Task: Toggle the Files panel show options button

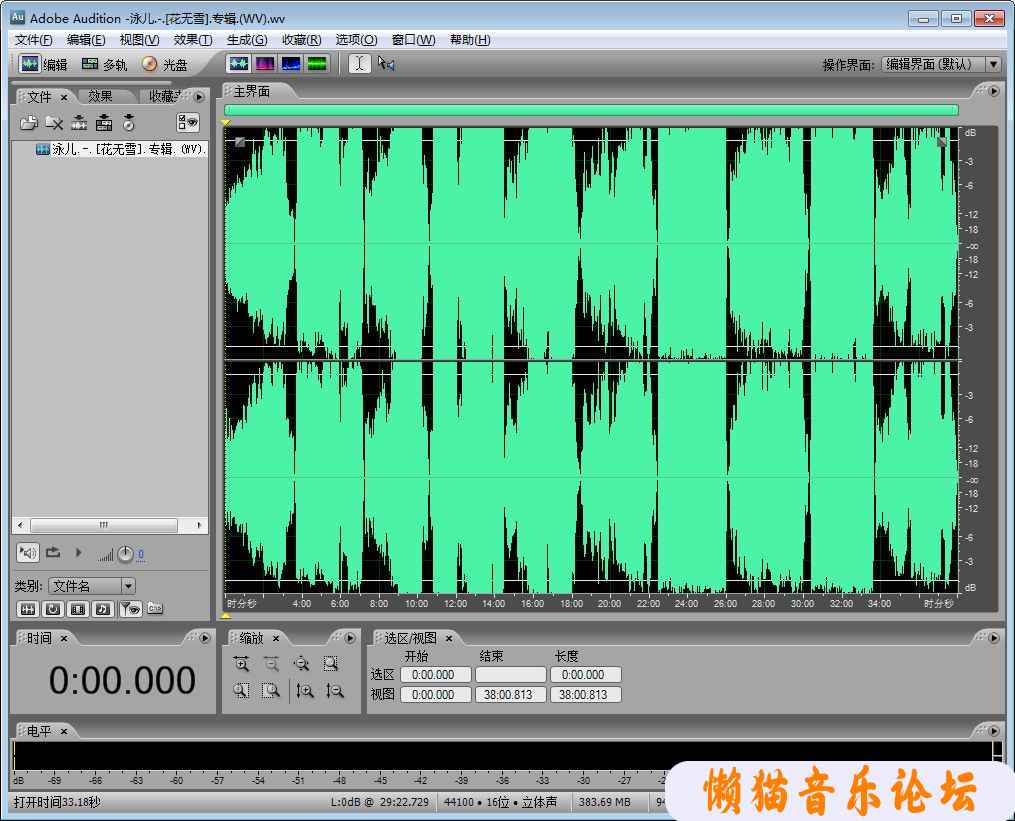Action: click(x=188, y=122)
